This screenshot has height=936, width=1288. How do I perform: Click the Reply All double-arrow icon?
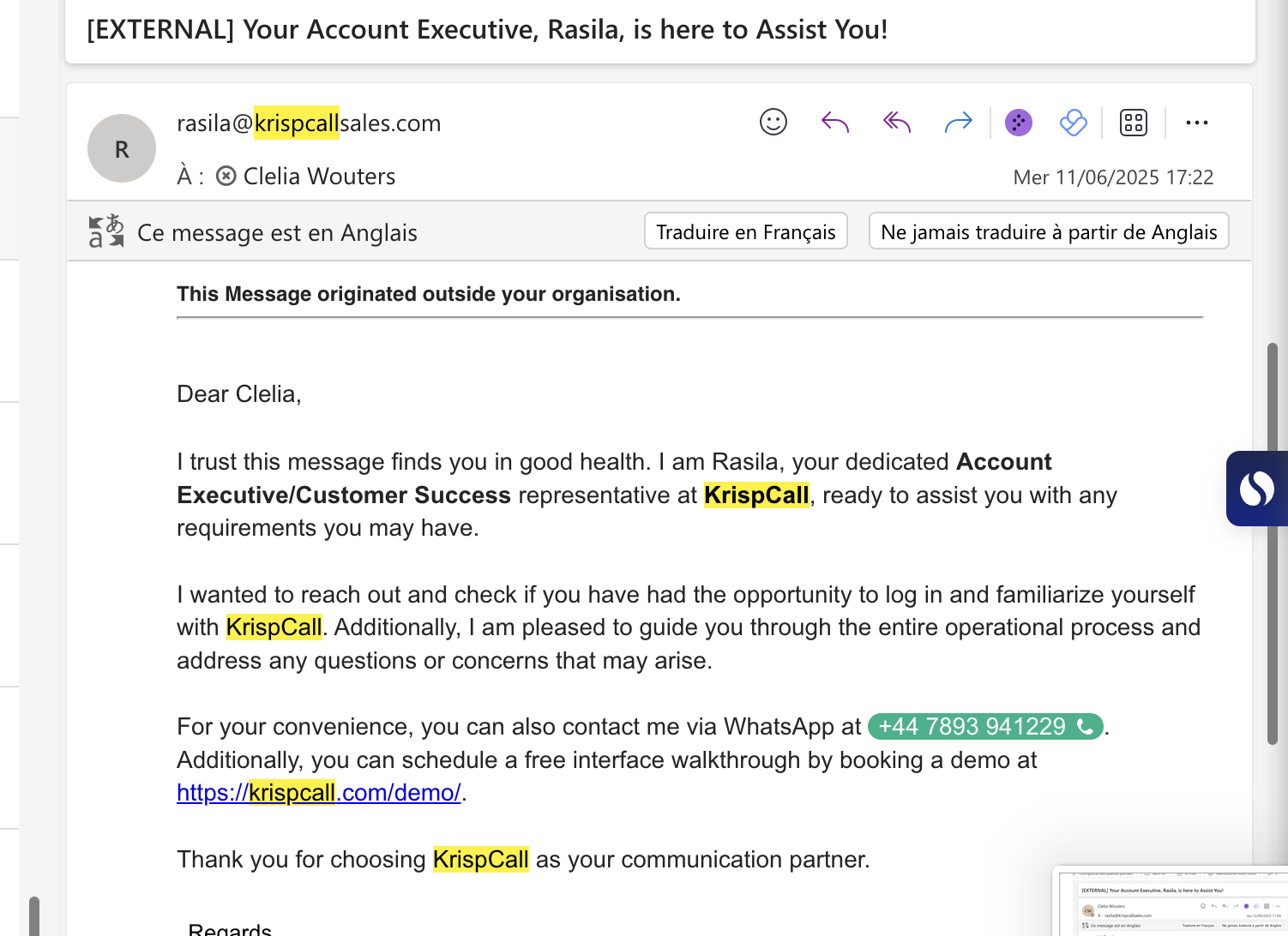pos(897,123)
